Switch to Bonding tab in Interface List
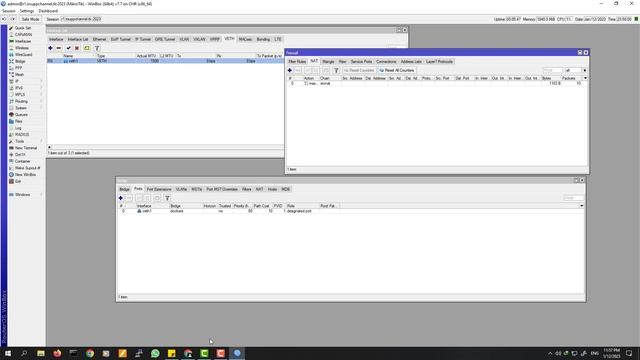 263,39
